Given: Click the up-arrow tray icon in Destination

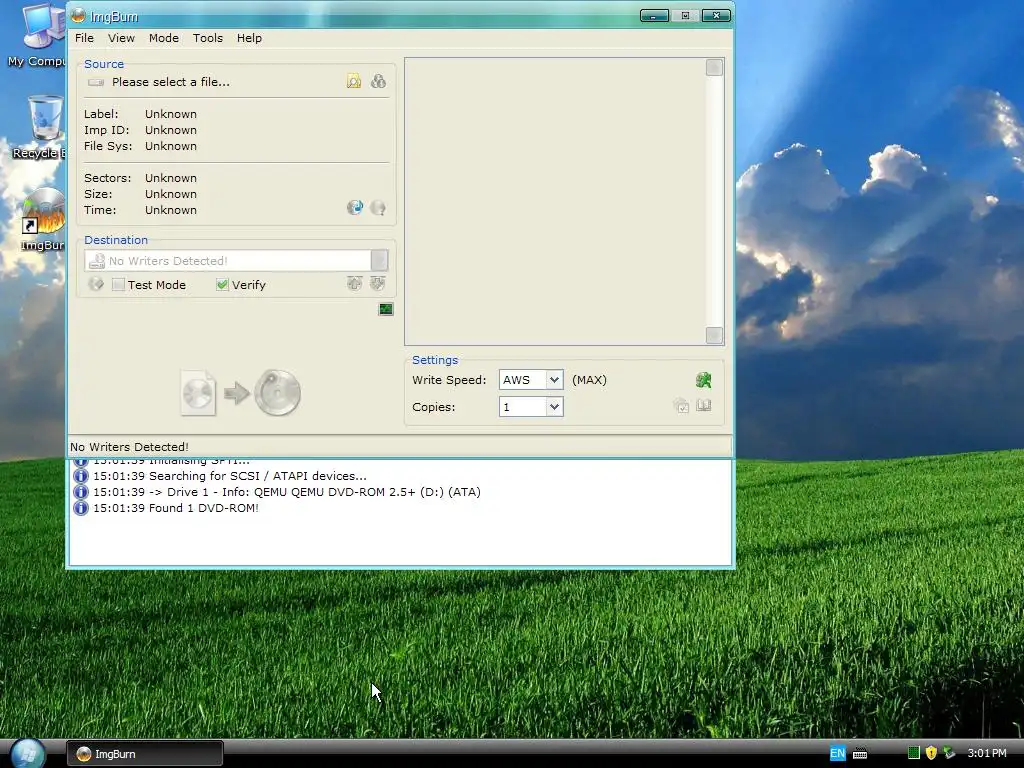Looking at the screenshot, I should coord(354,283).
